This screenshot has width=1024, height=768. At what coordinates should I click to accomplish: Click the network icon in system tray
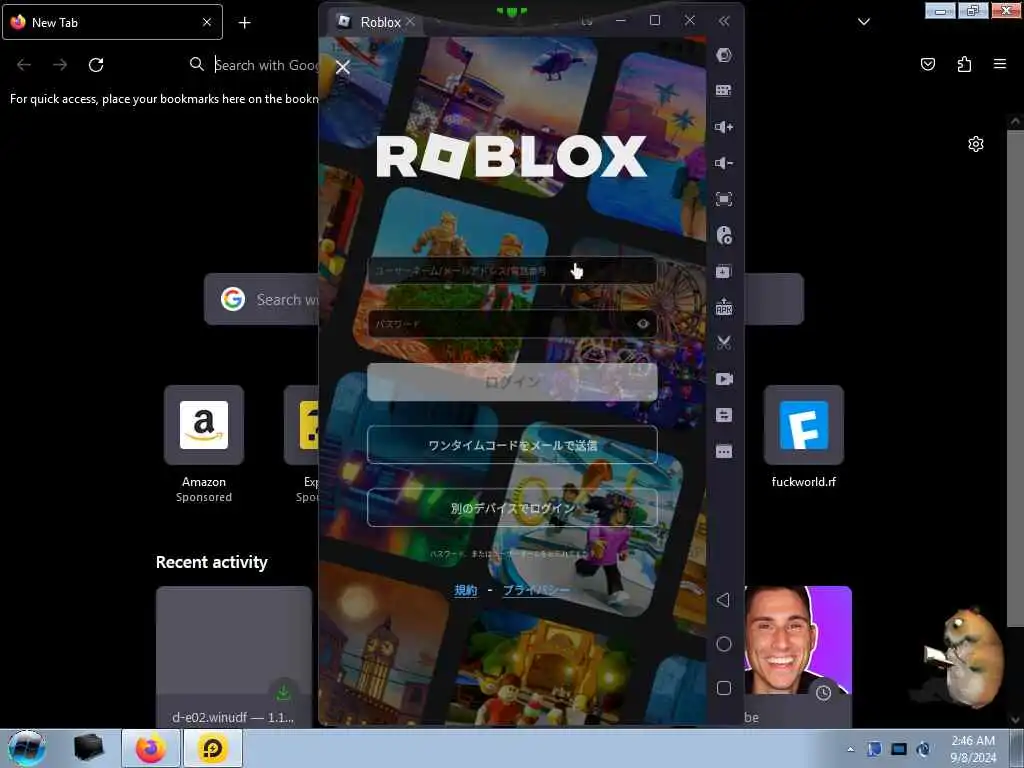[899, 749]
